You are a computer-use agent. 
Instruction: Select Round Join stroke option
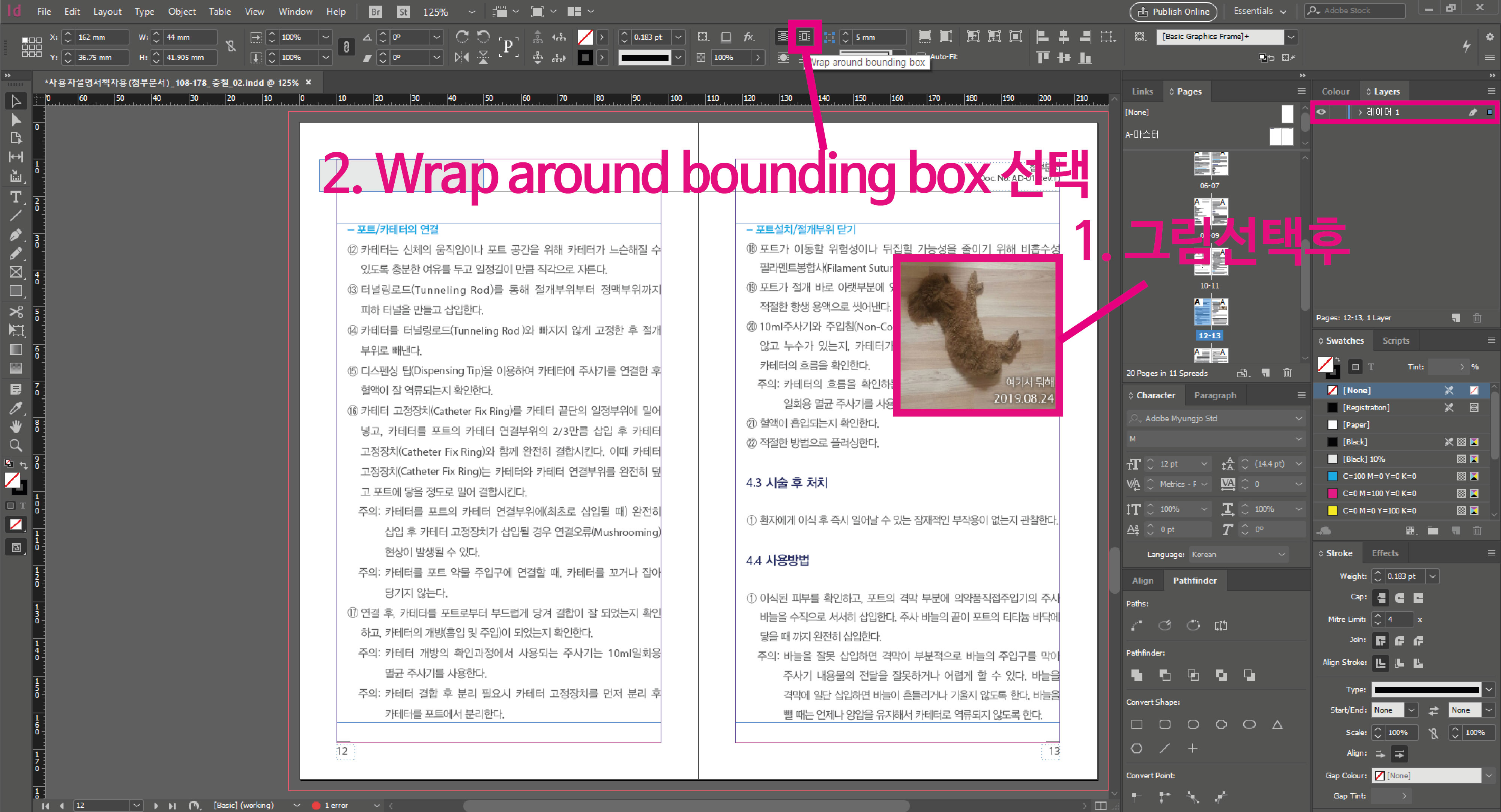point(1400,641)
